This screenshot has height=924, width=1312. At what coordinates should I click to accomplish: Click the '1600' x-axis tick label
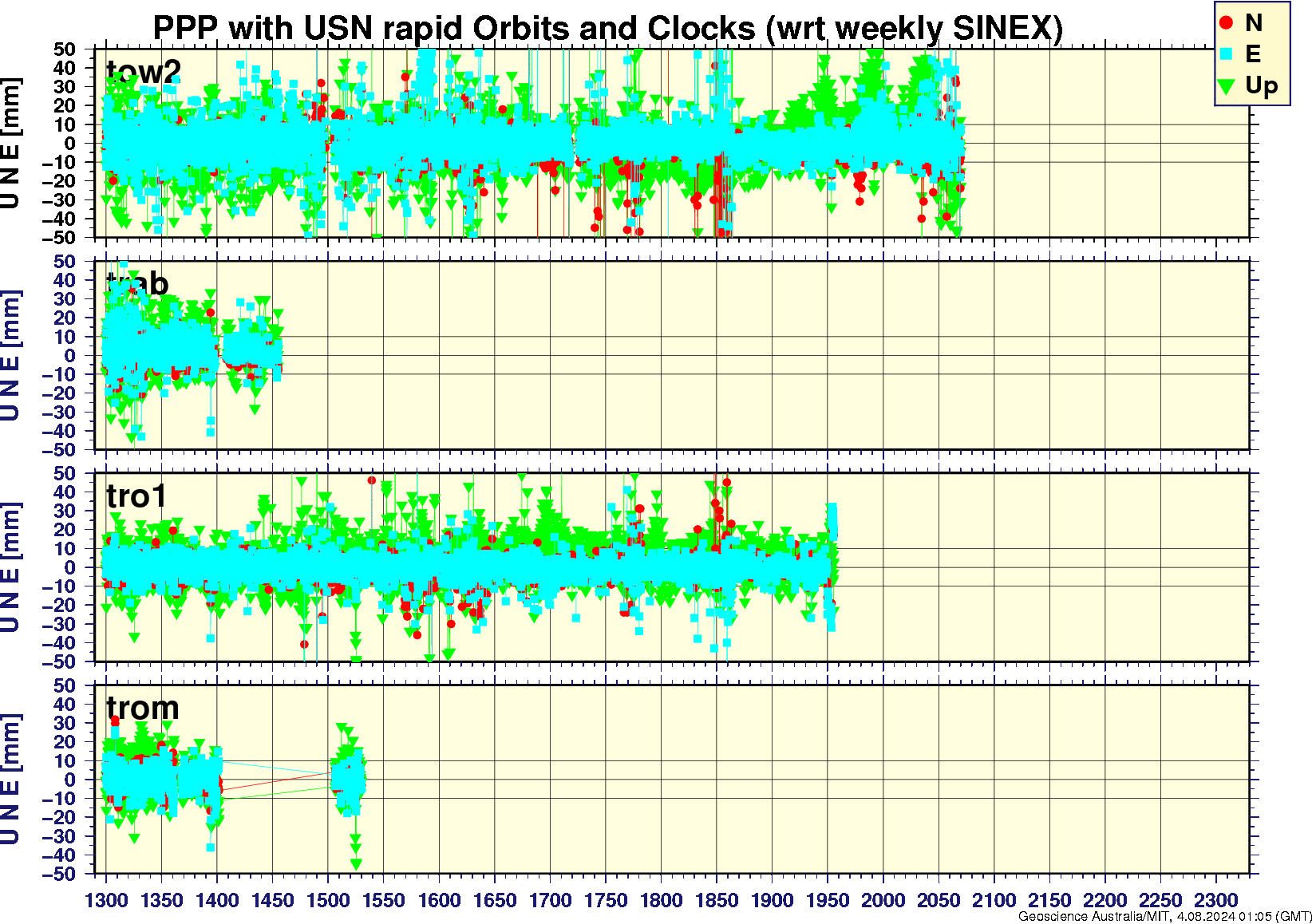tap(439, 900)
